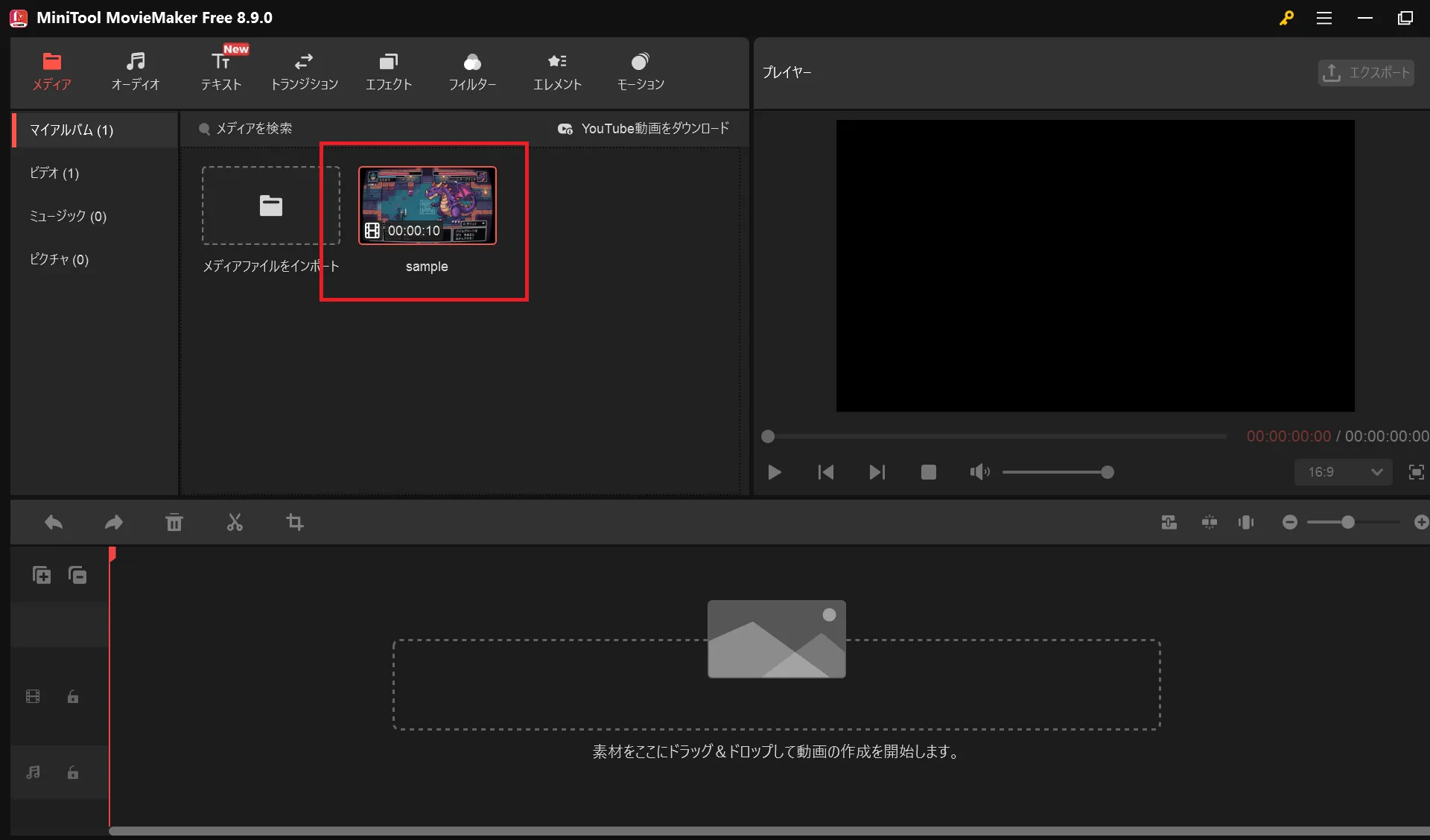
Task: Lock the audio track
Action: point(73,772)
